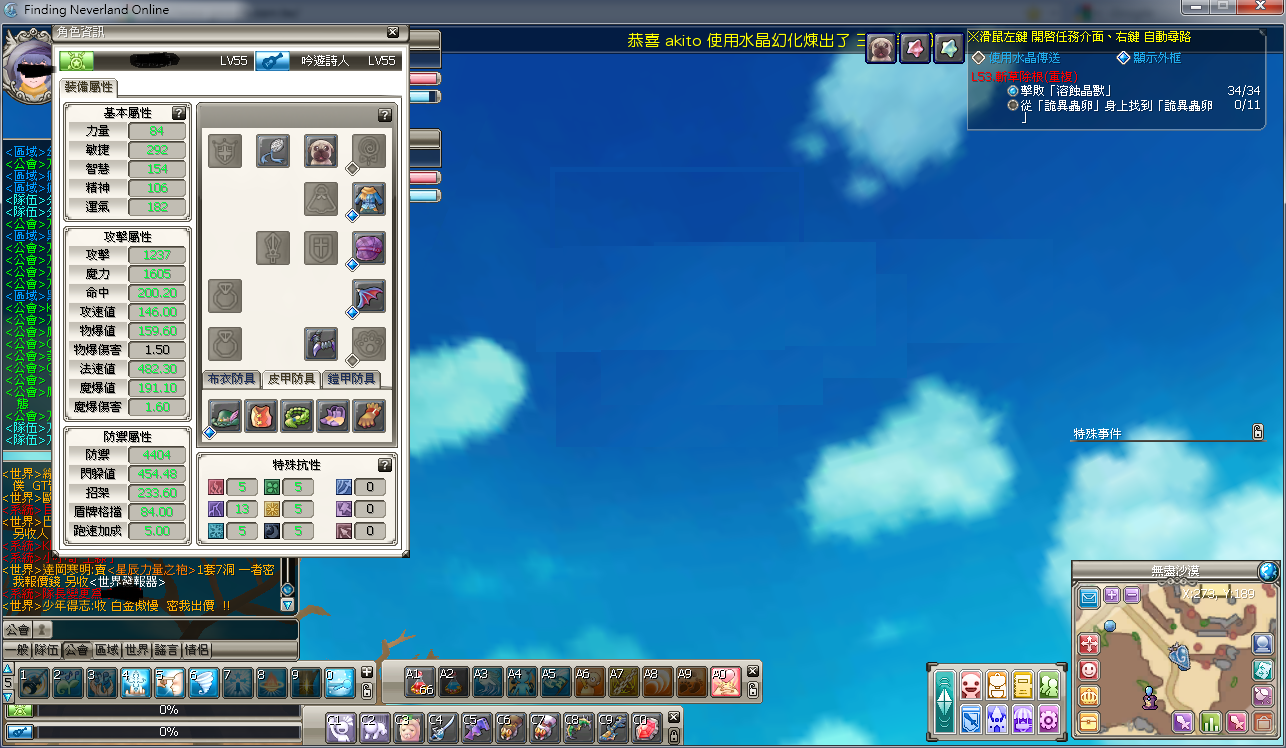This screenshot has height=748, width=1286.
Task: Switch to 皮甲防具 armor tab
Action: point(291,379)
